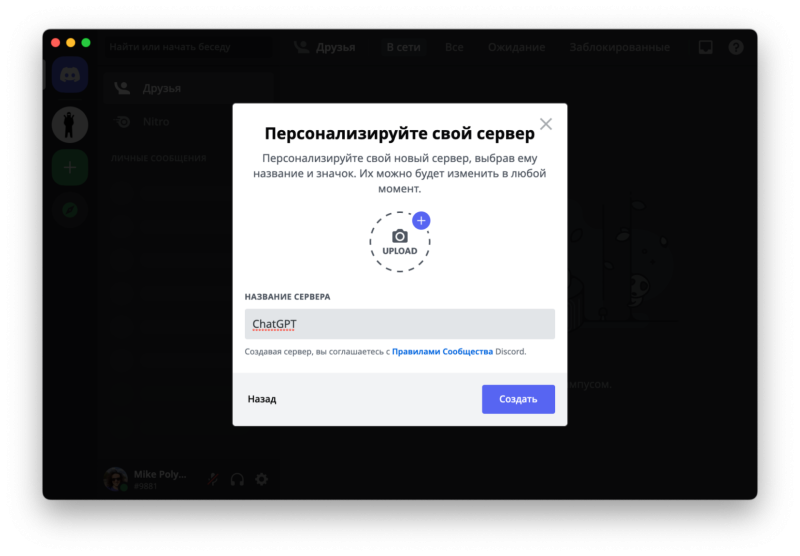Add a server with green plus icon
Viewport: 800px width, 556px height.
[x=70, y=167]
